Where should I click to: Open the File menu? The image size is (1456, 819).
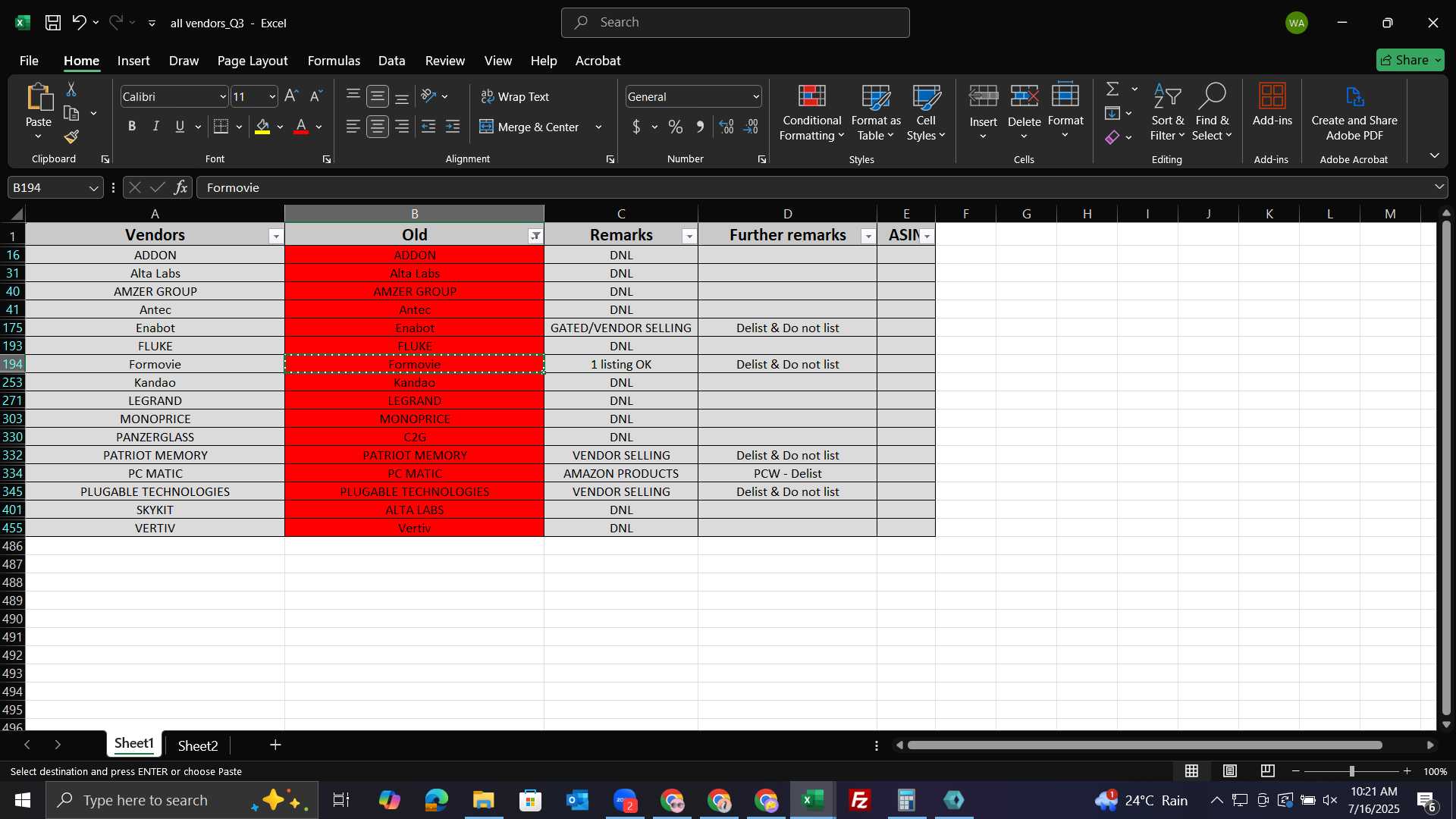29,61
